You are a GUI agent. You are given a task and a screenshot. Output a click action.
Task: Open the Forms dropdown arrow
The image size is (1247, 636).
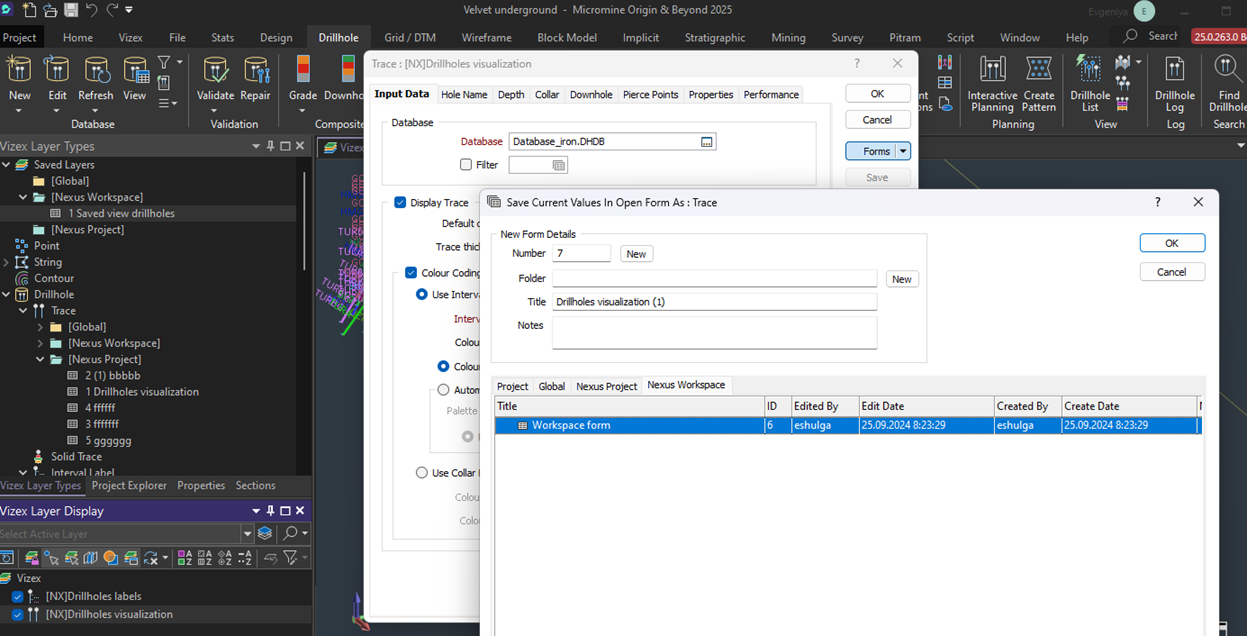tap(903, 152)
